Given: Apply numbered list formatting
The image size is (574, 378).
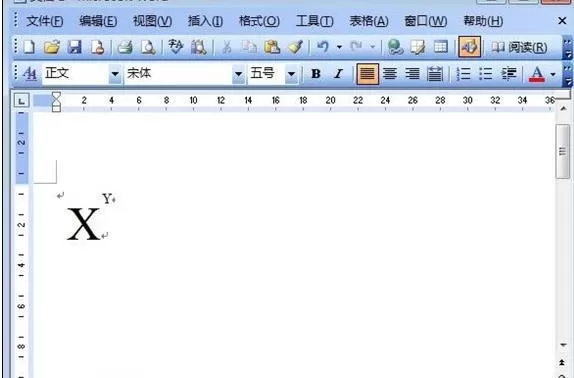Looking at the screenshot, I should click(x=463, y=74).
